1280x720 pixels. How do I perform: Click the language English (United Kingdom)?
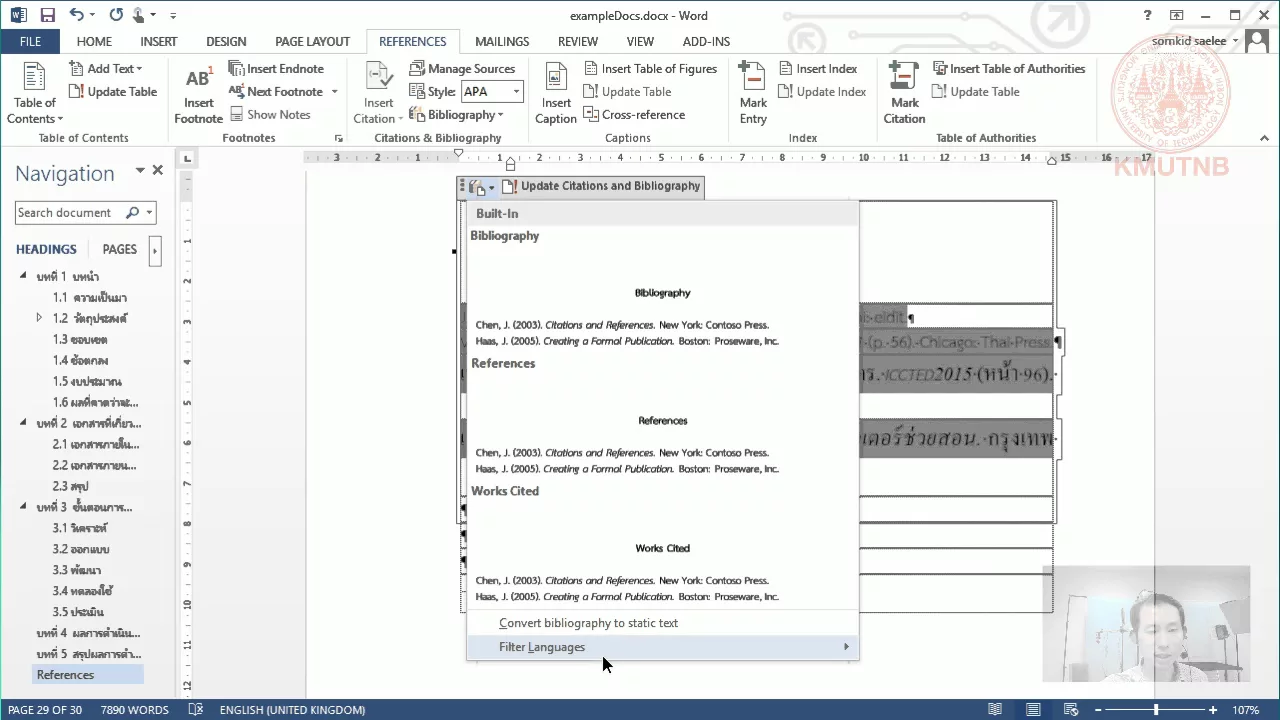[x=292, y=710]
